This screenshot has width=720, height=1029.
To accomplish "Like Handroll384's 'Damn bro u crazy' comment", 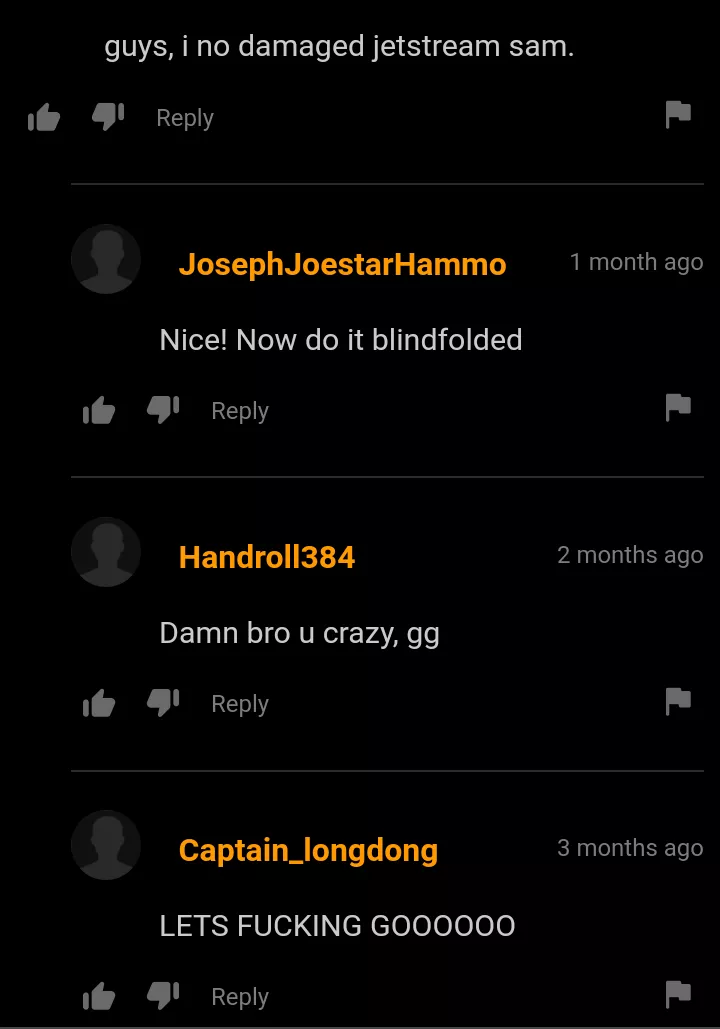I will click(99, 703).
